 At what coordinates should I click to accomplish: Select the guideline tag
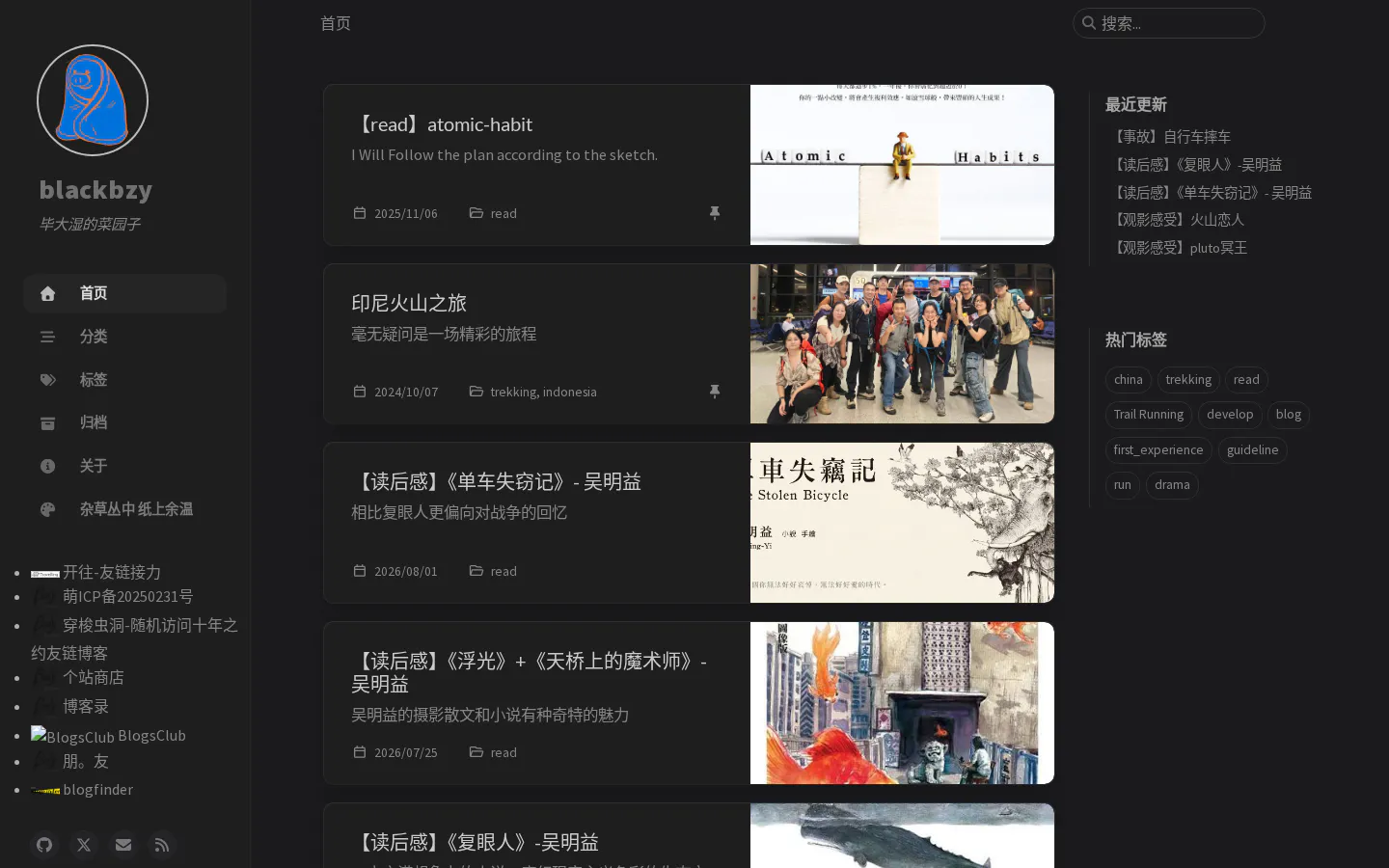tap(1252, 450)
